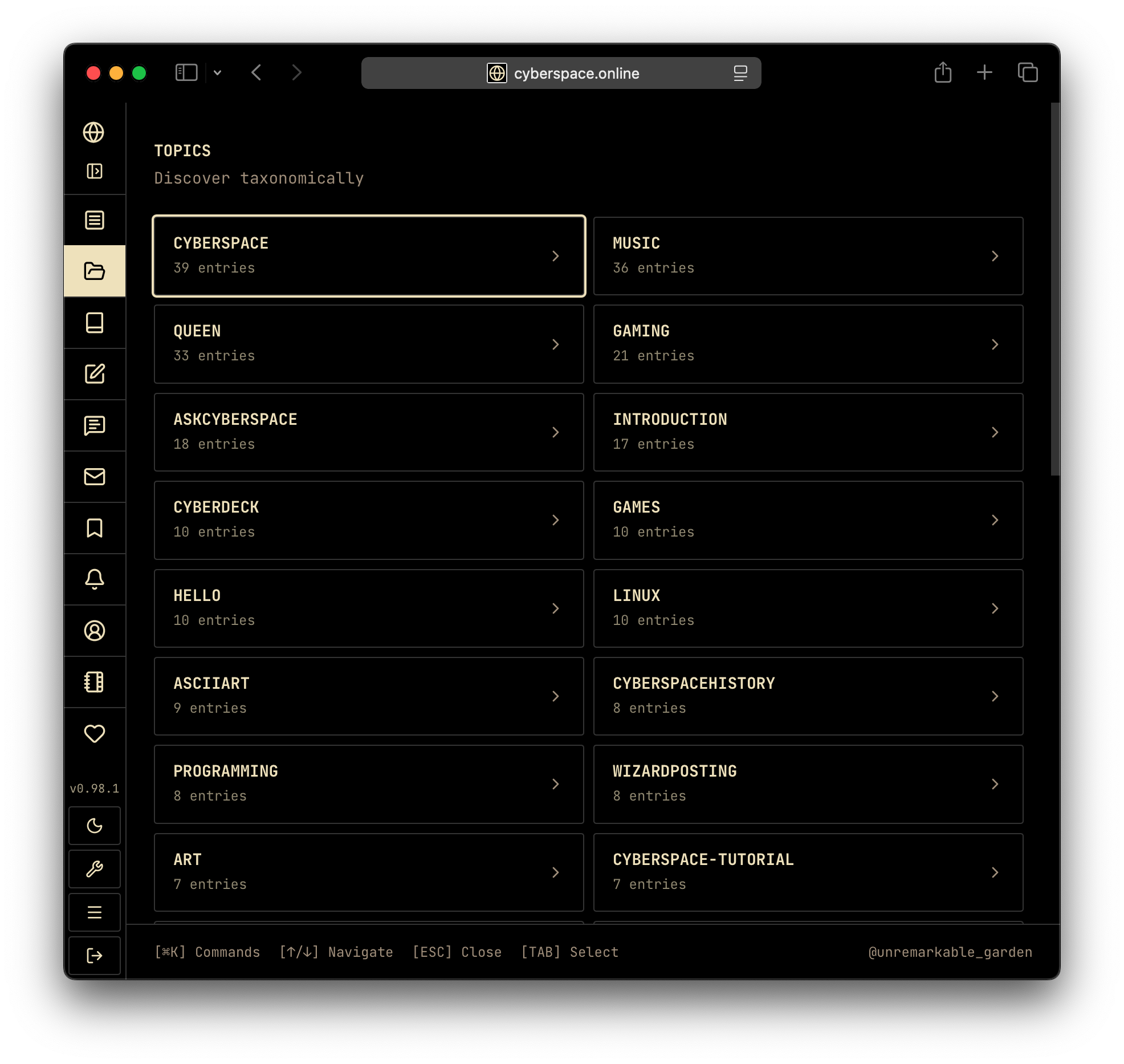Expand the MUSIC topic chevron
Image resolution: width=1124 pixels, height=1064 pixels.
[x=995, y=256]
